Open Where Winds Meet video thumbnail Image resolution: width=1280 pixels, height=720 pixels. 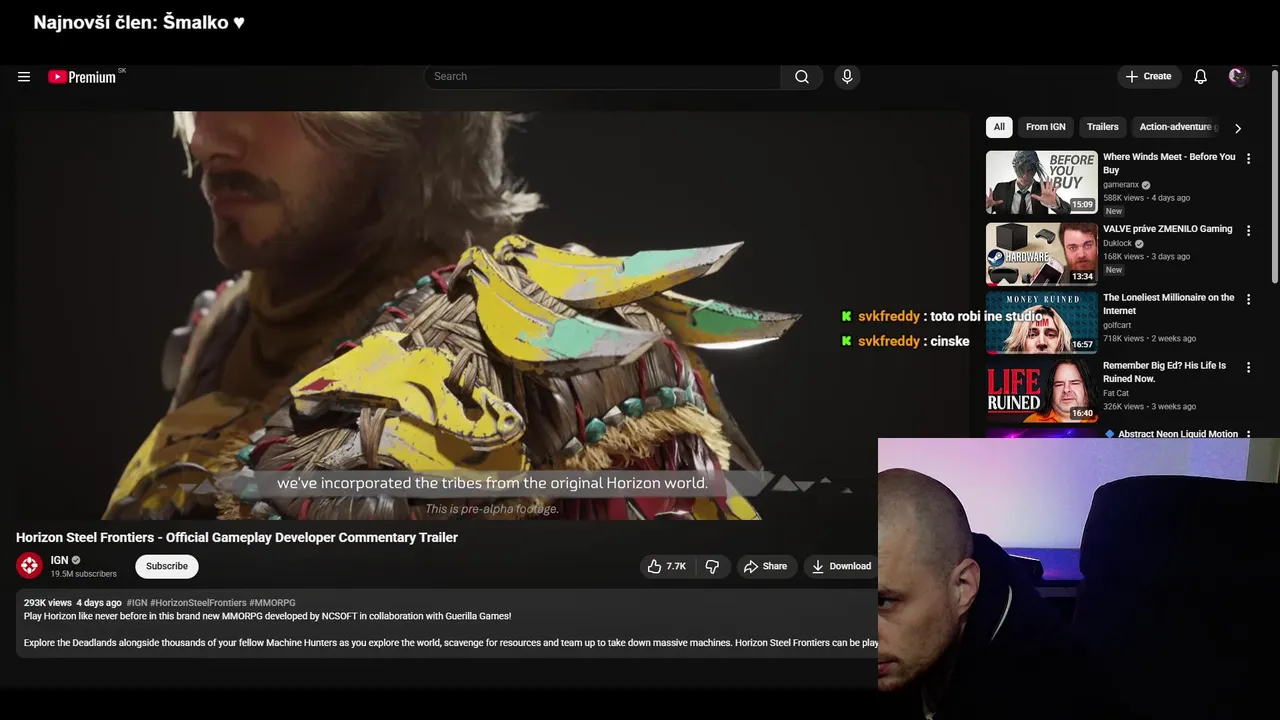point(1042,182)
